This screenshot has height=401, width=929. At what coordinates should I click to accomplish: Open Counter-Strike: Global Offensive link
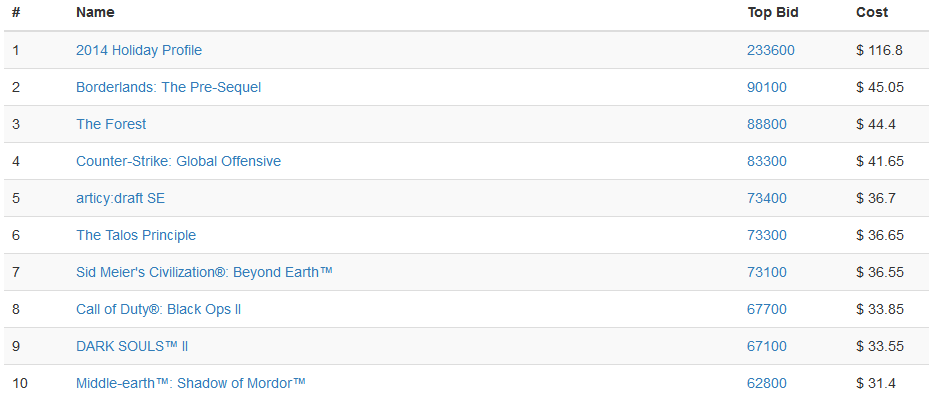pos(178,161)
